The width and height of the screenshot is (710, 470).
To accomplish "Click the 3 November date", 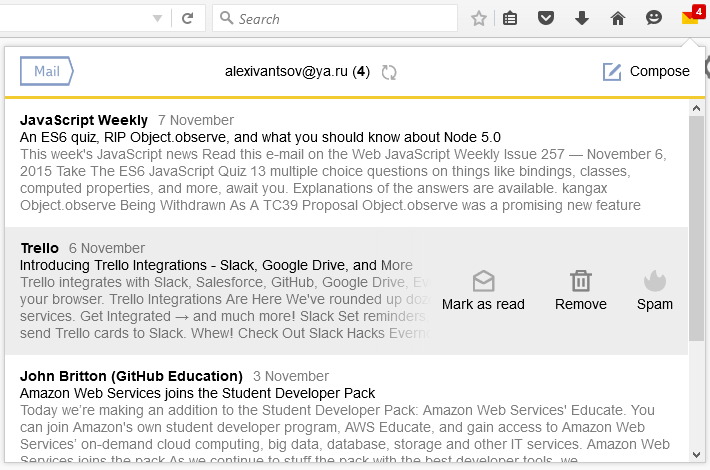I will tap(291, 376).
